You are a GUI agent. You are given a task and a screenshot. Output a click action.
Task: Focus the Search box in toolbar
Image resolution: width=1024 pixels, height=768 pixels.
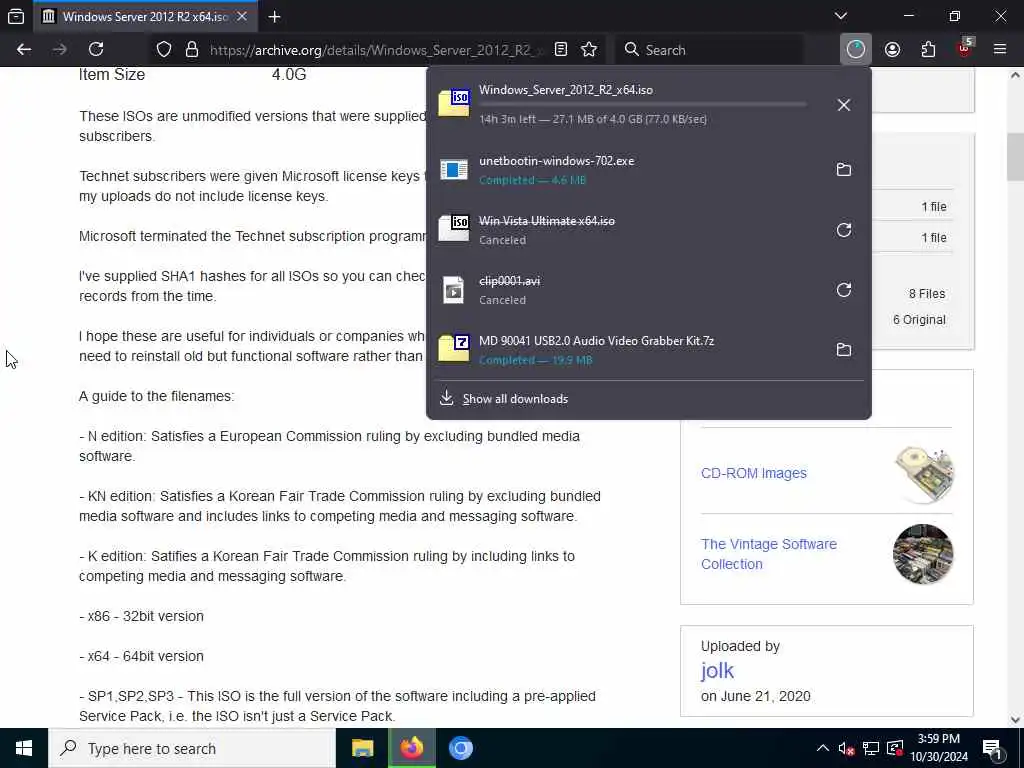pos(710,50)
